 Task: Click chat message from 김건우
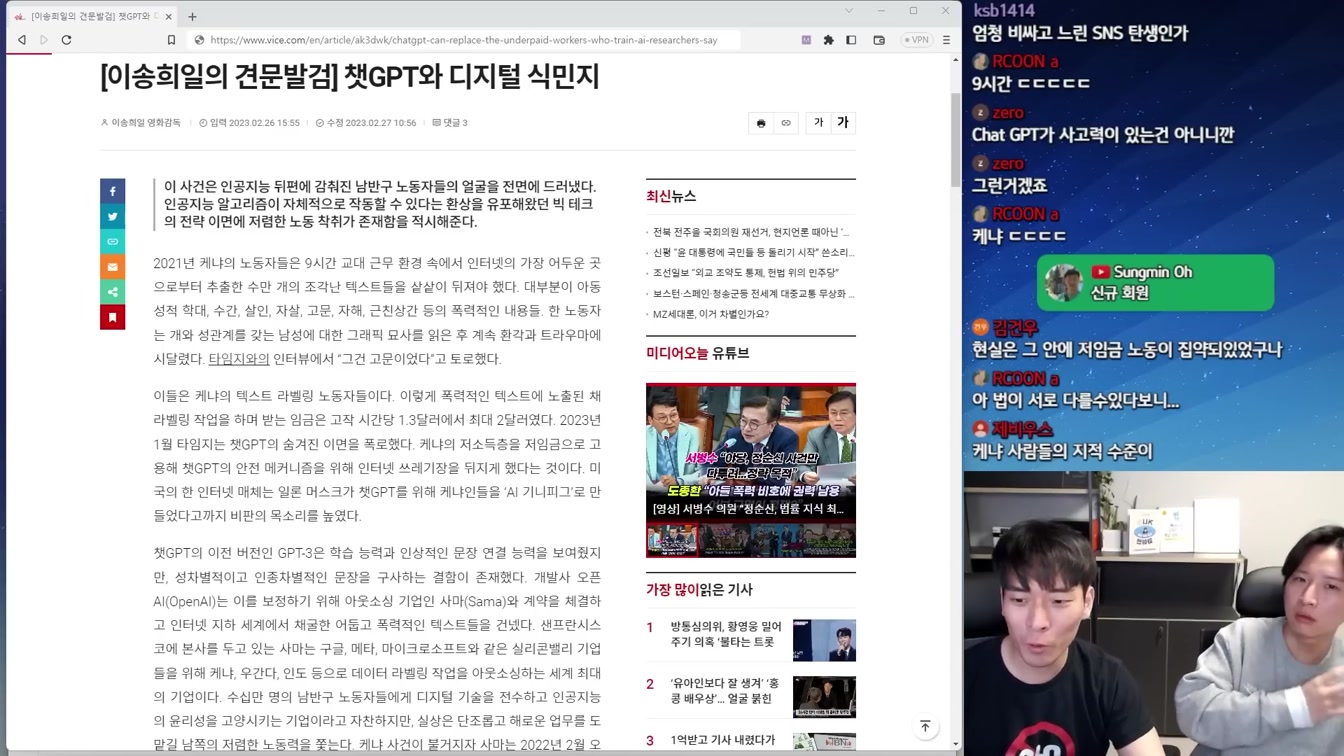click(x=1127, y=350)
